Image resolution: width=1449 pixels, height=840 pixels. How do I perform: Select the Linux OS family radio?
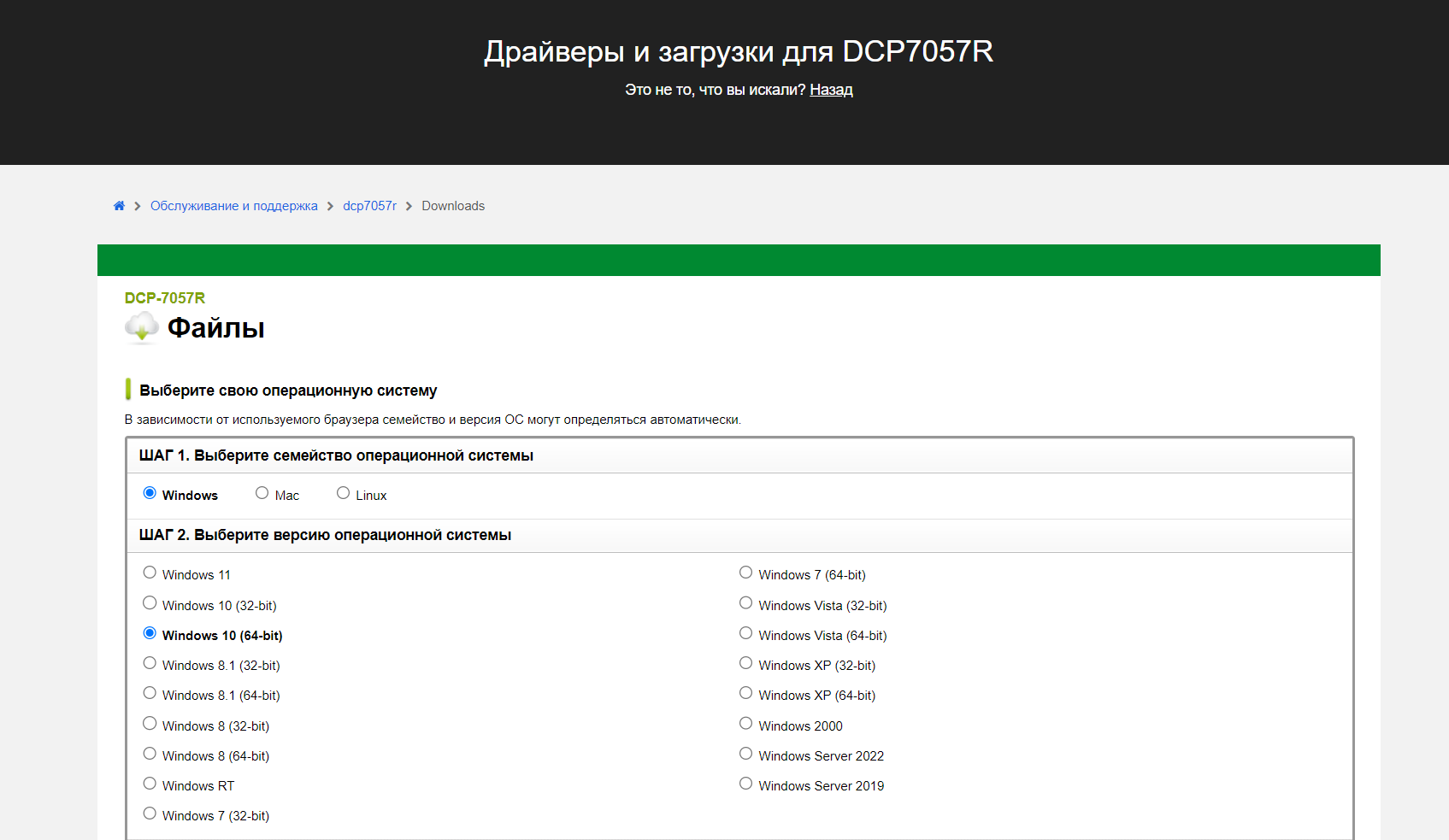pos(343,493)
